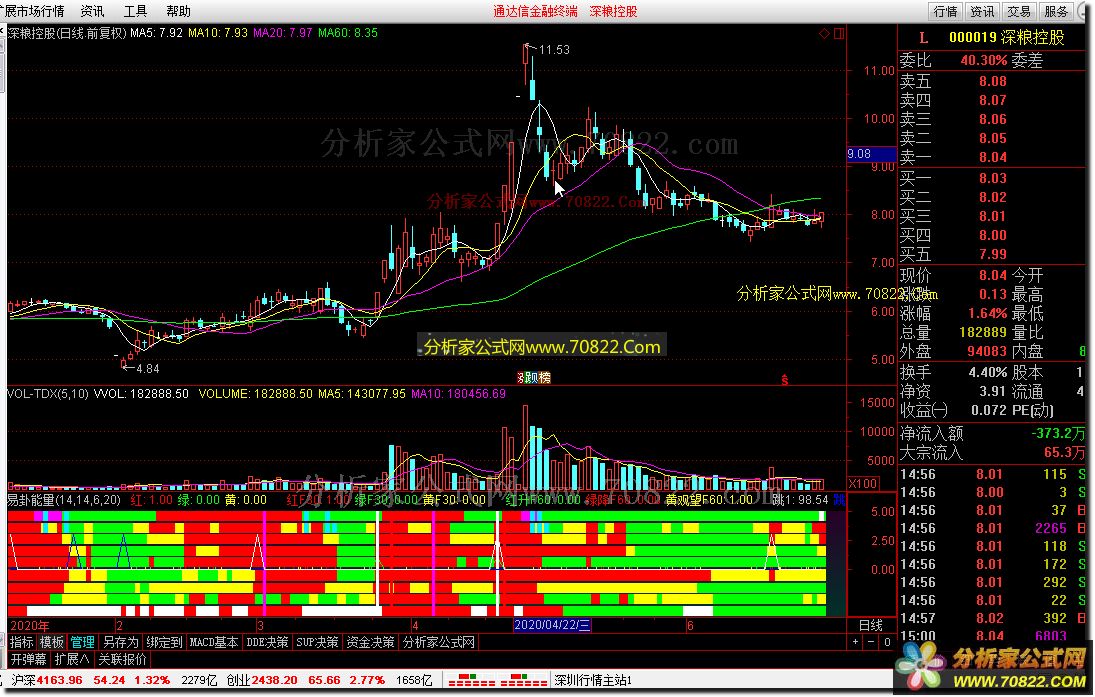
Task: Open the 资讯 menu
Action: click(92, 11)
